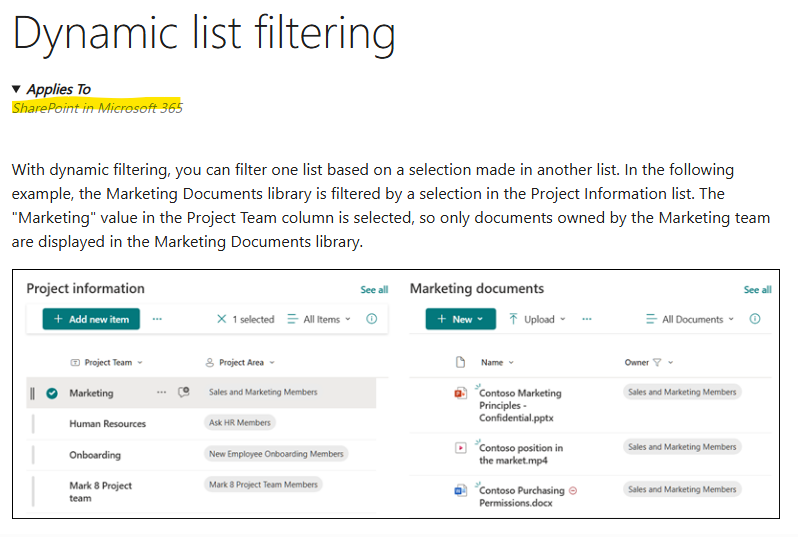Open Contoso Marketing Principles - Confidential.pptx
798x537 pixels.
pos(520,405)
